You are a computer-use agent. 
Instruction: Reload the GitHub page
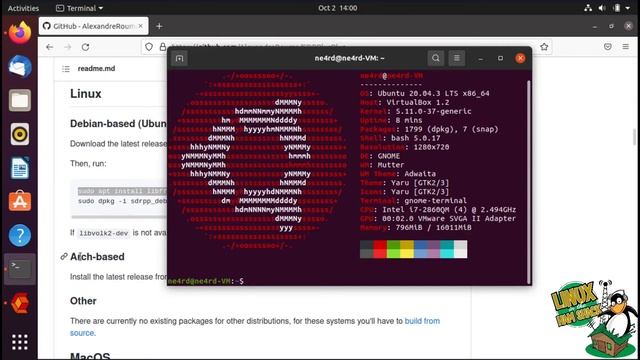pyautogui.click(x=85, y=47)
